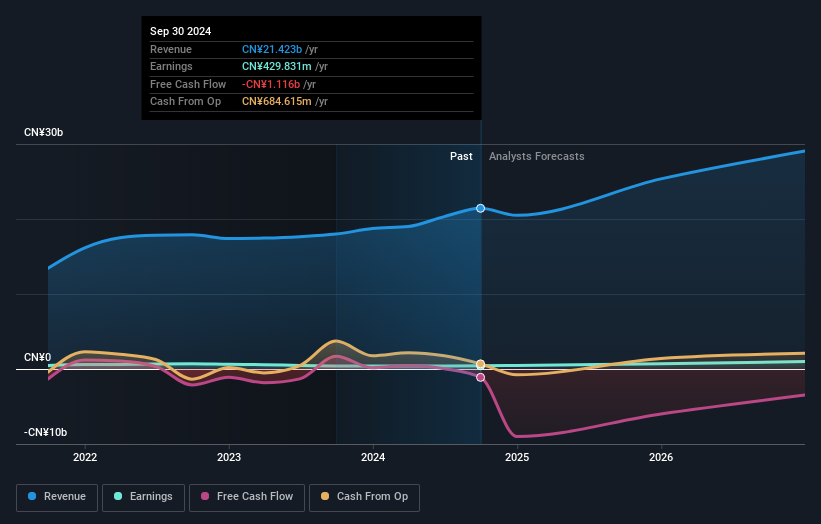
Task: Toggle the Earnings legend button
Action: (143, 497)
